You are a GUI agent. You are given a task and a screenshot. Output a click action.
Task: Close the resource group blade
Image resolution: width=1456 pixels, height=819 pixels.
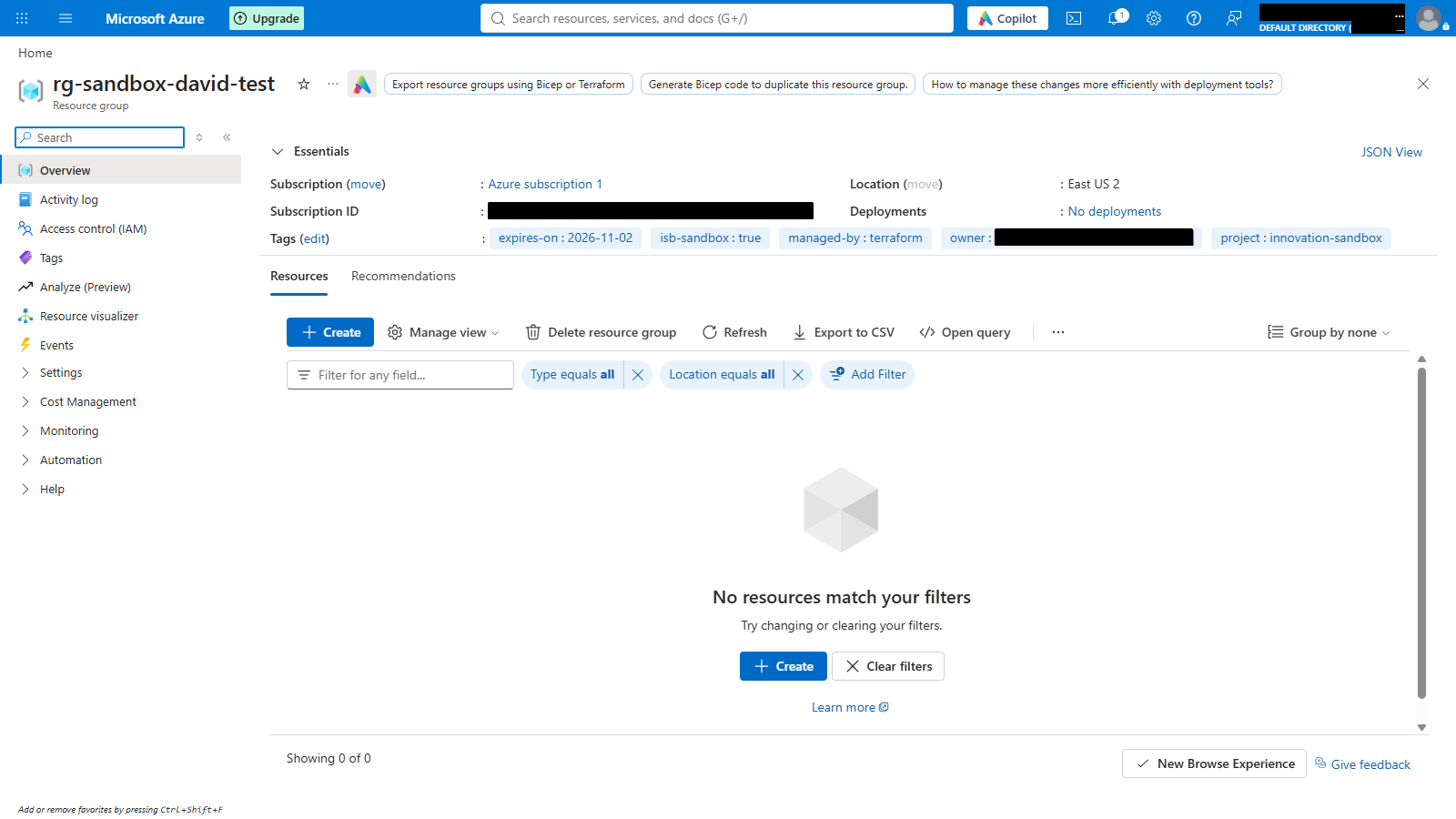click(x=1423, y=84)
